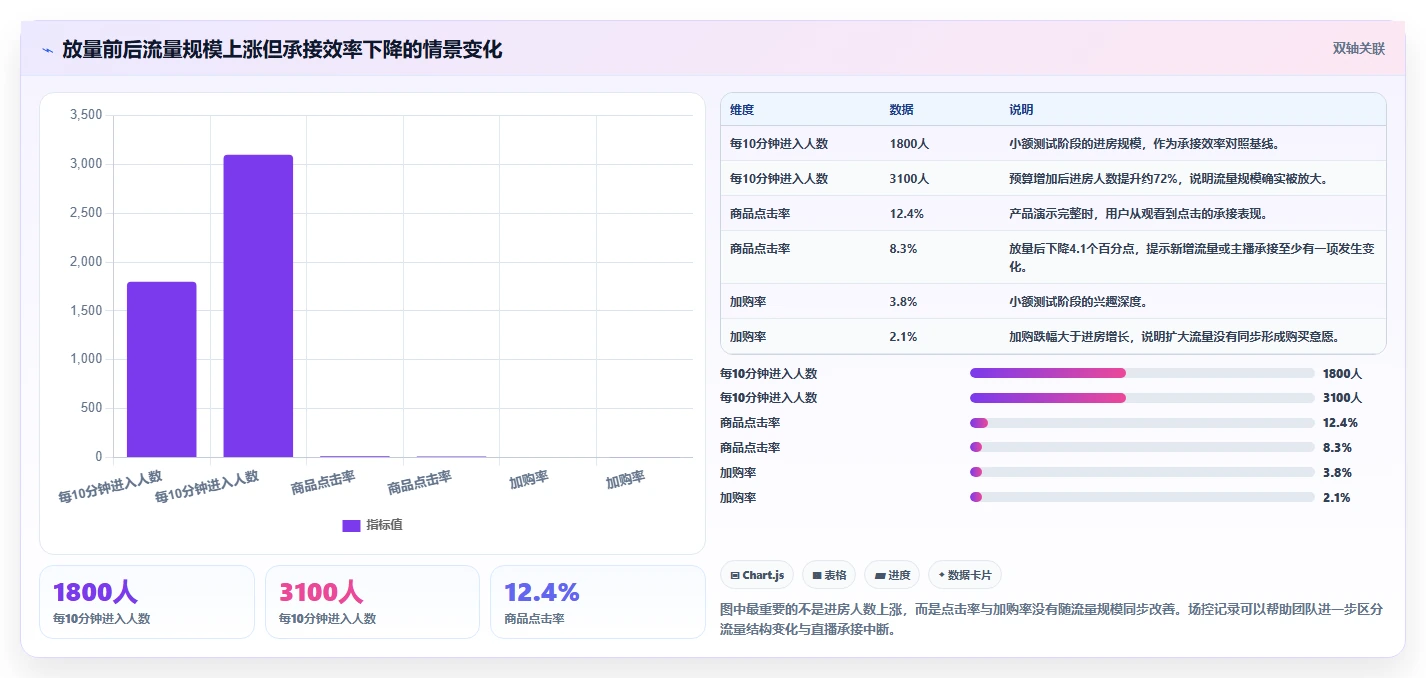Screen dimensions: 1426x678
Task: Click the 12.4% cell in the table
Action: pyautogui.click(x=906, y=214)
